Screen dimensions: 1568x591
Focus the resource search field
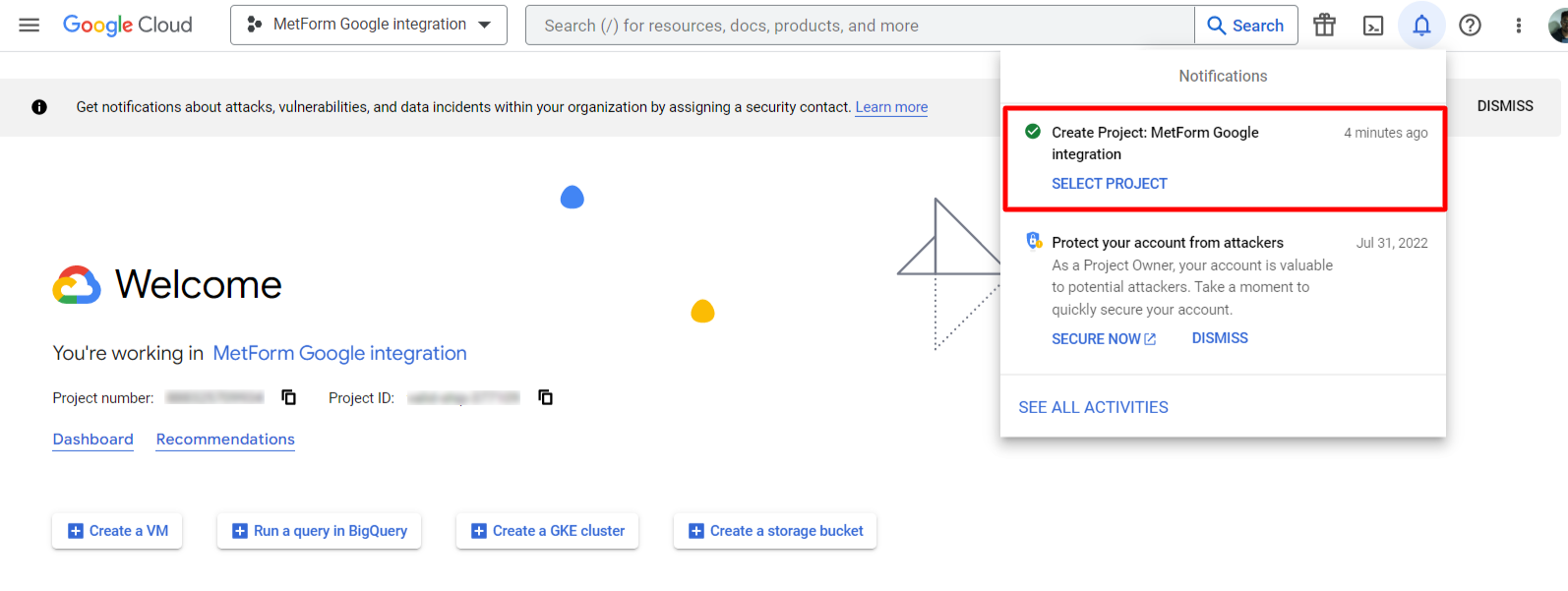click(x=860, y=25)
